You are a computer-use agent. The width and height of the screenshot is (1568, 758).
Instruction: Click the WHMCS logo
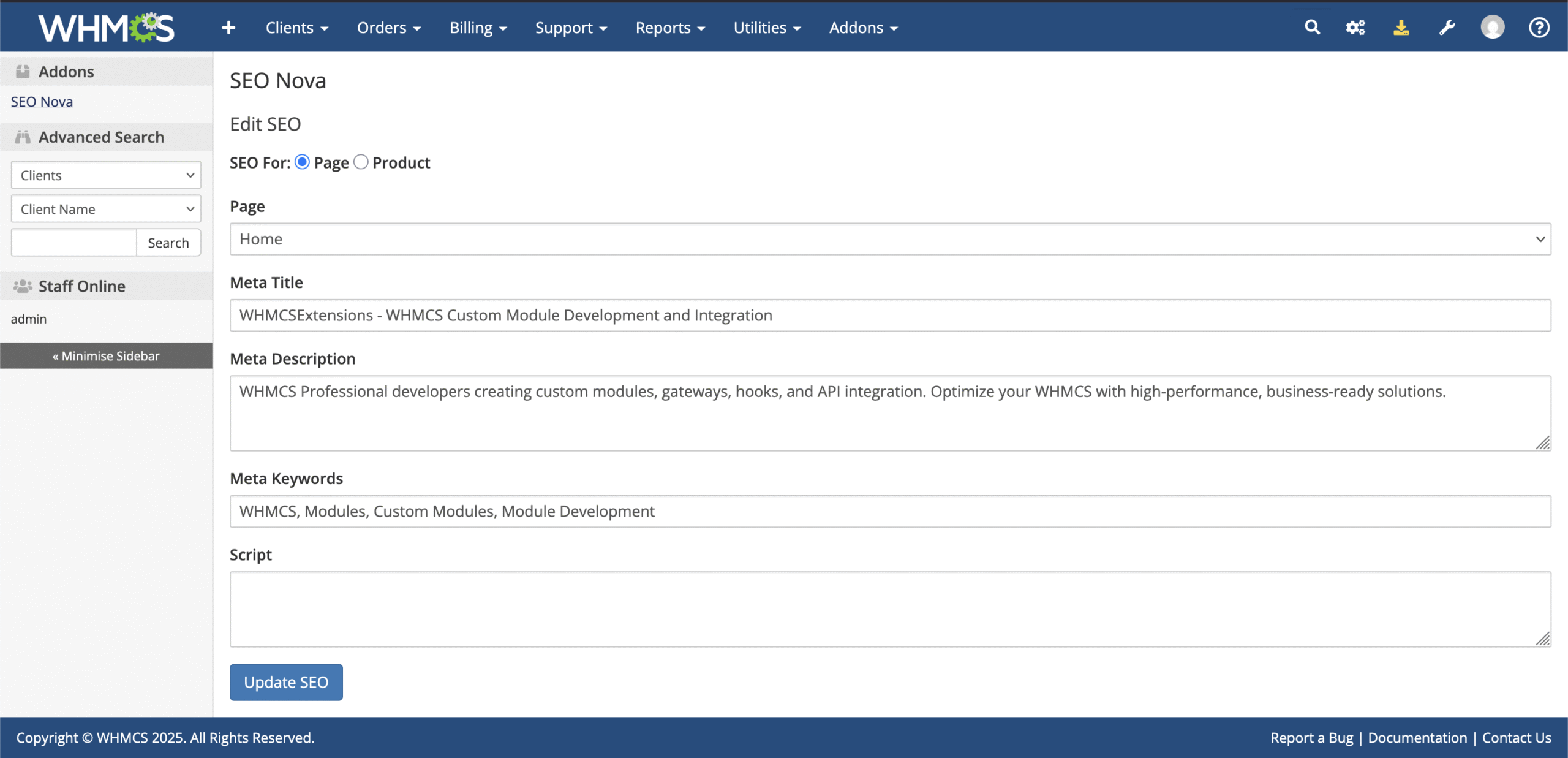(107, 28)
